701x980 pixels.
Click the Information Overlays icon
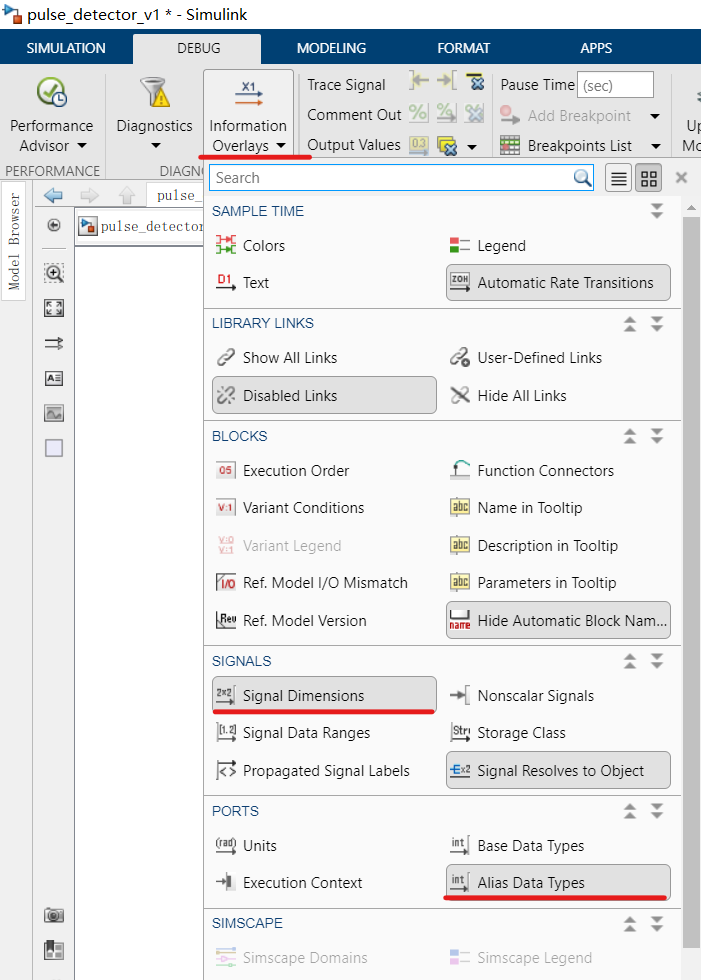pos(248,94)
